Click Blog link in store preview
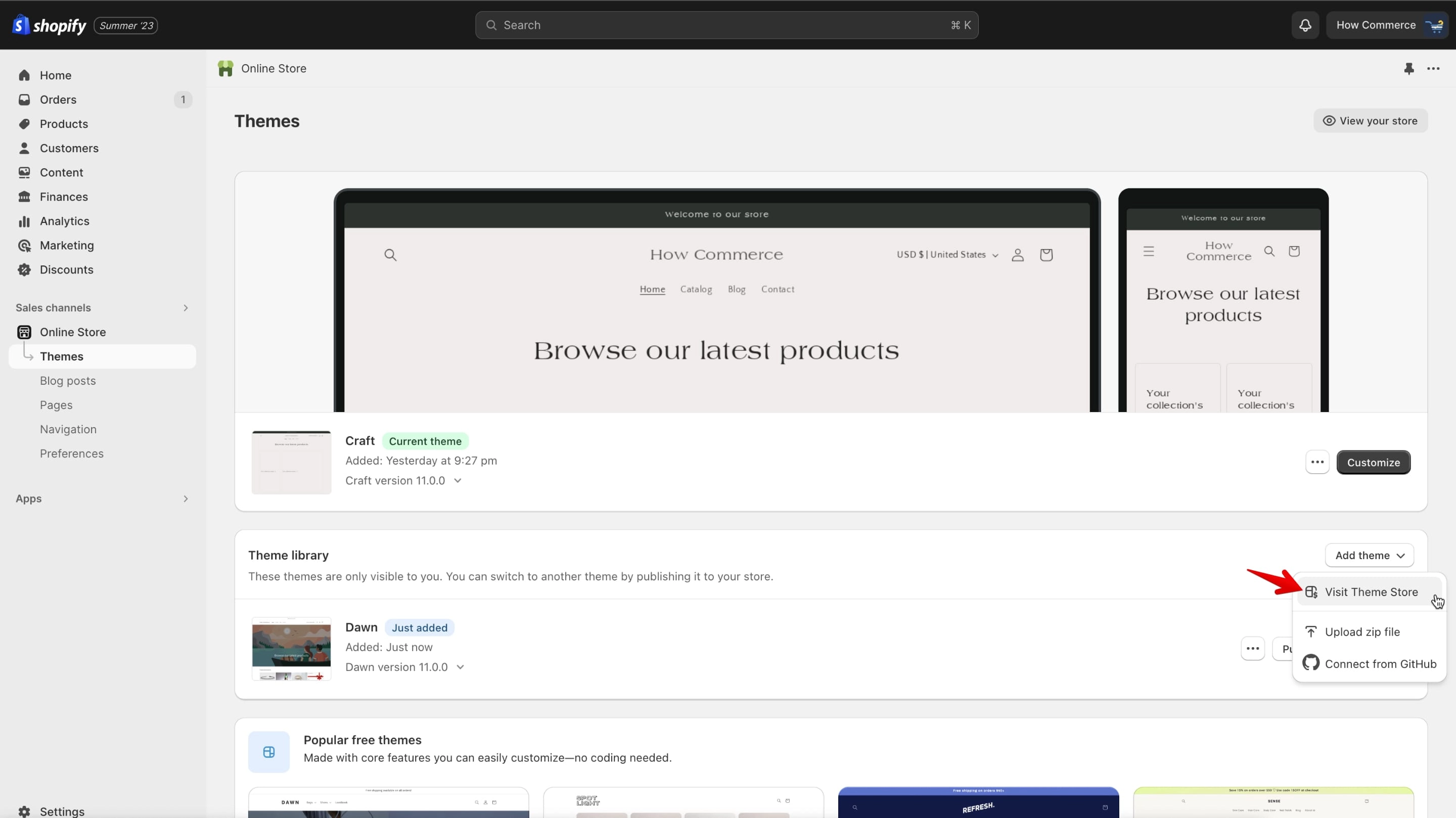Screen dimensions: 1456x818 coord(737,289)
